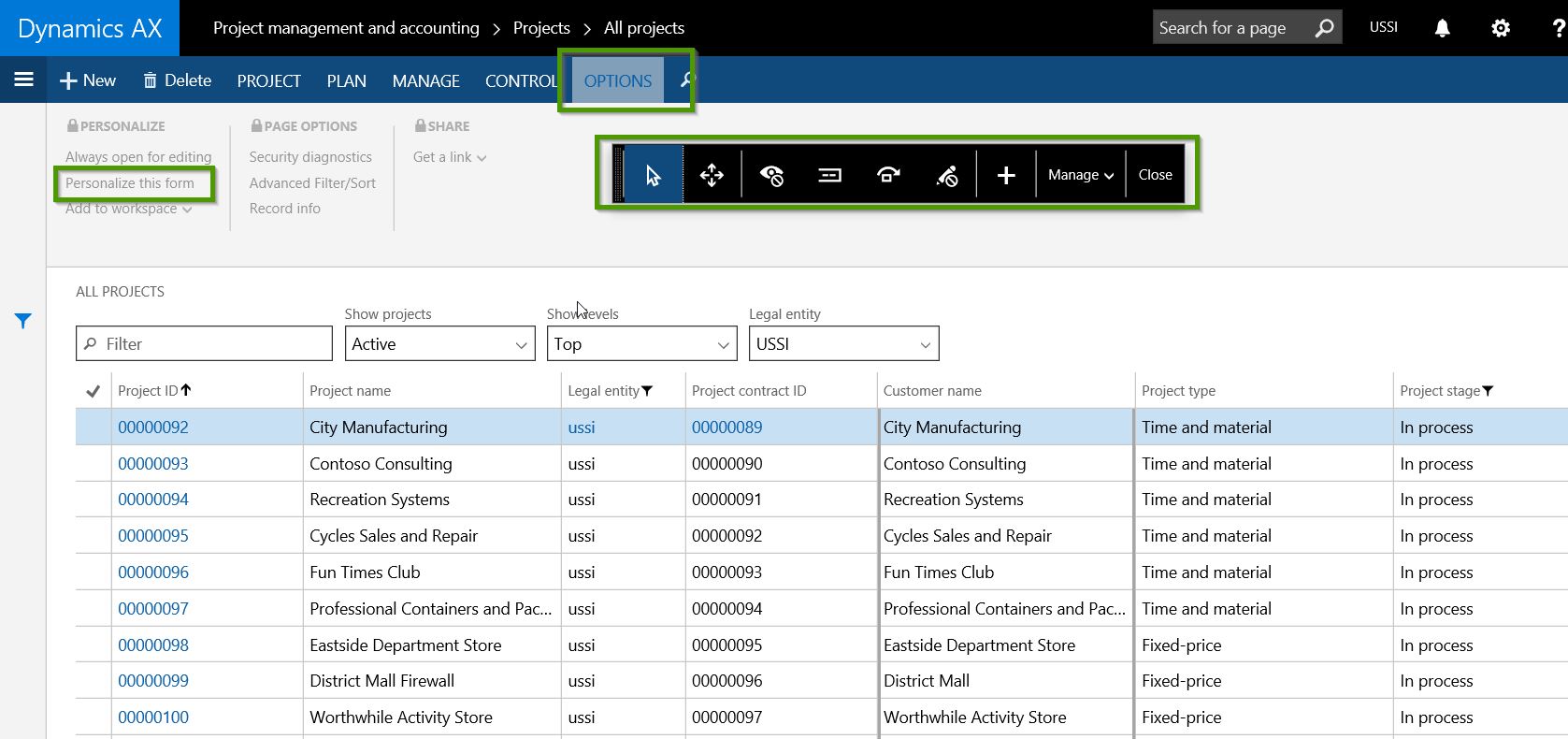Click the Summary field icon in toolbar
1568x739 pixels.
[x=829, y=175]
